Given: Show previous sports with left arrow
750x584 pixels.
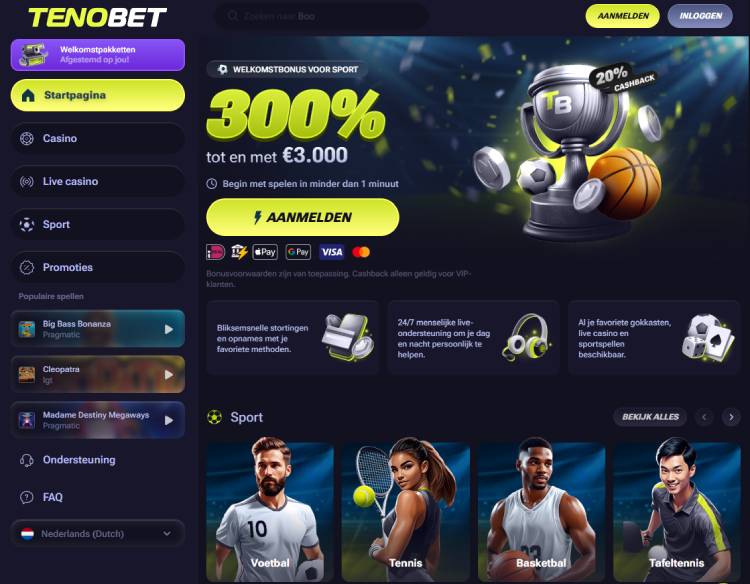Looking at the screenshot, I should click(x=704, y=417).
